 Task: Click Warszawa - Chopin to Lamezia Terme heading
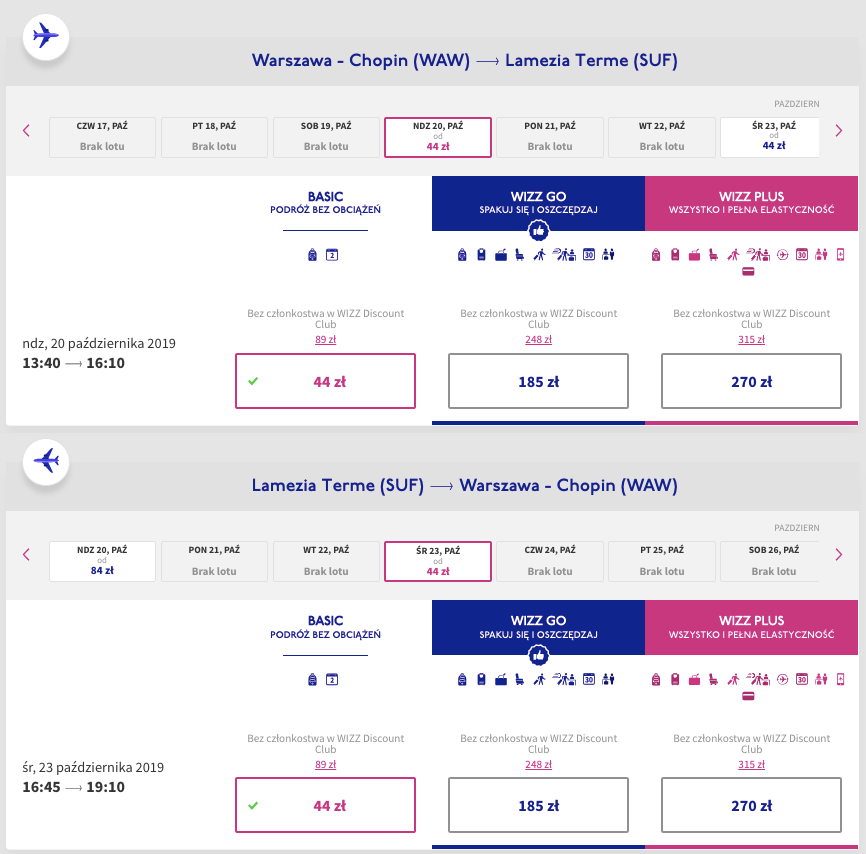[x=464, y=60]
